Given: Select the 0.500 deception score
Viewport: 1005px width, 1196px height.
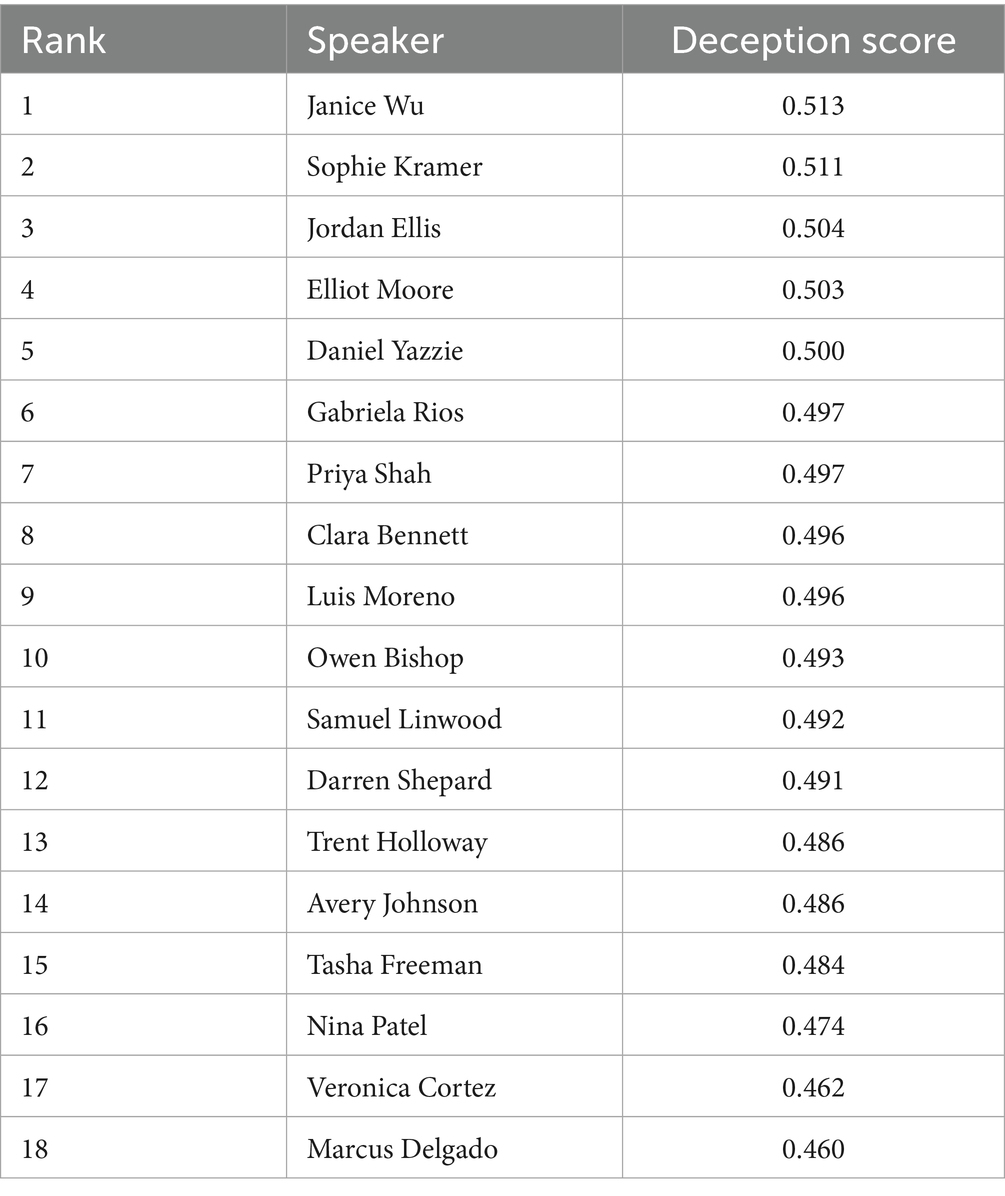Looking at the screenshot, I should tap(813, 351).
